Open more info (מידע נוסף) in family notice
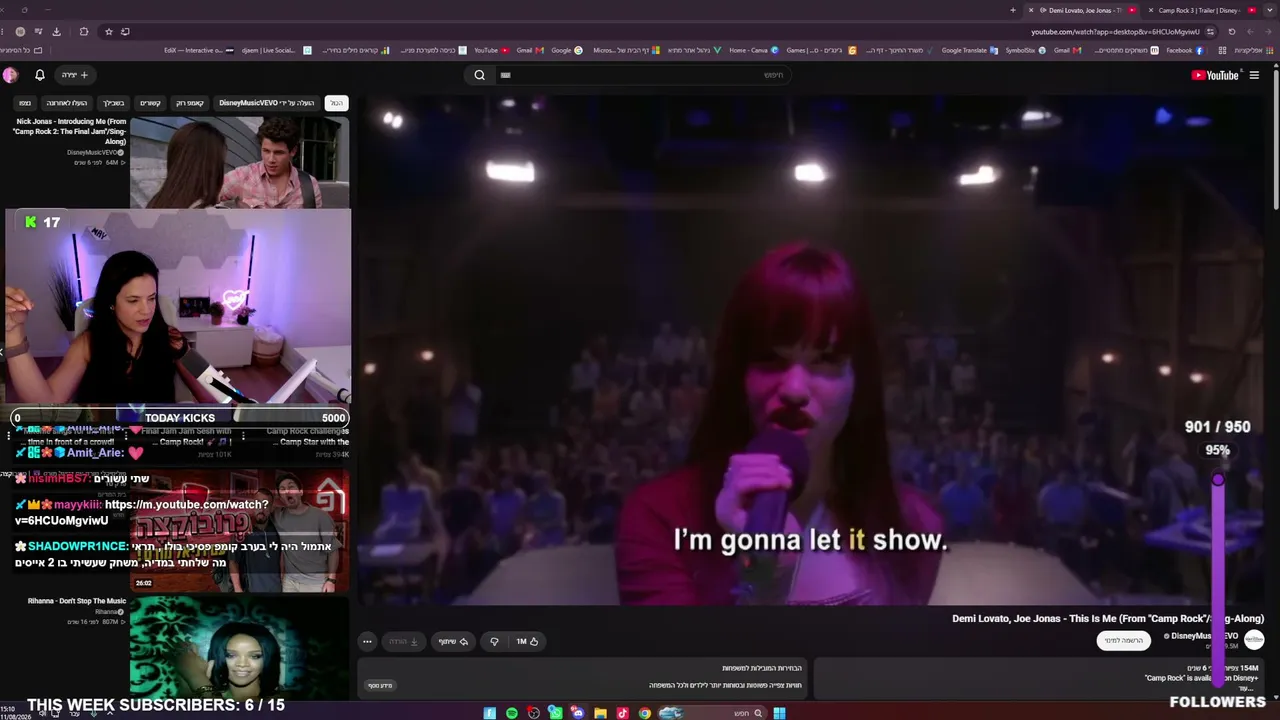 380,685
